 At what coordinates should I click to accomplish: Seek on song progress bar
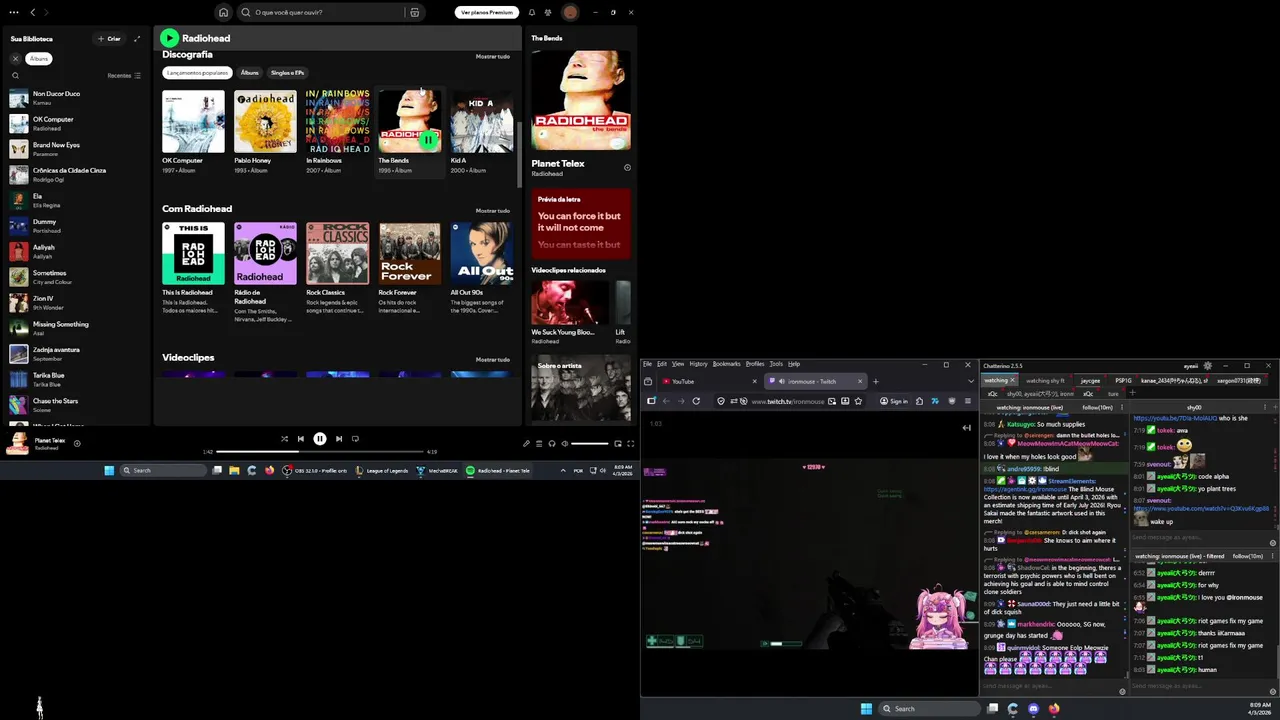320,452
